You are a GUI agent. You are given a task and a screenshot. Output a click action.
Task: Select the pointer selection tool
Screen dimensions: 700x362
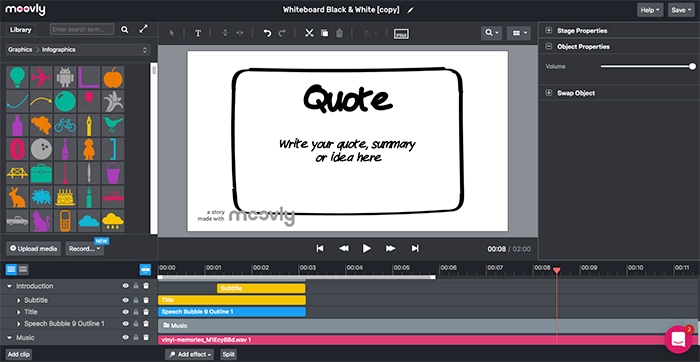click(172, 33)
